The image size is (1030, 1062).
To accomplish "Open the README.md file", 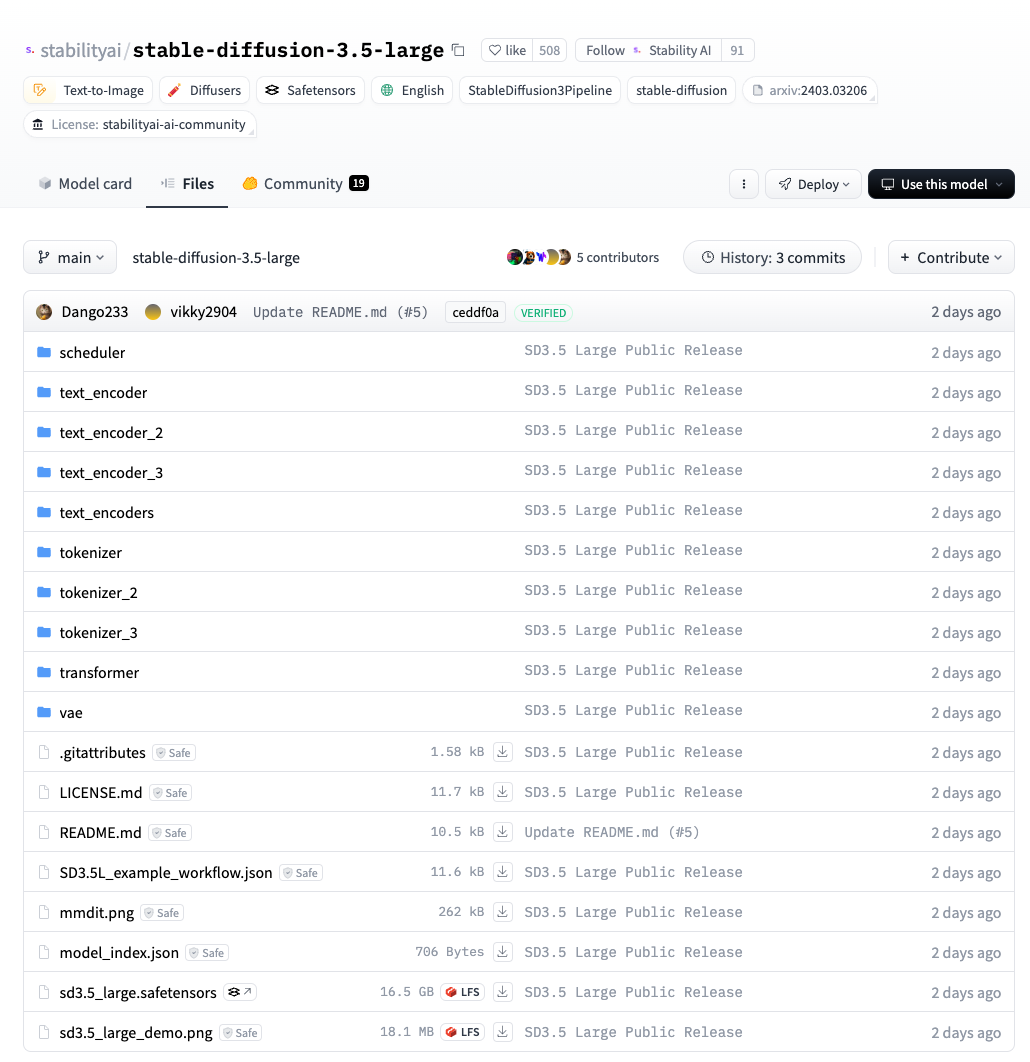I will pyautogui.click(x=100, y=832).
